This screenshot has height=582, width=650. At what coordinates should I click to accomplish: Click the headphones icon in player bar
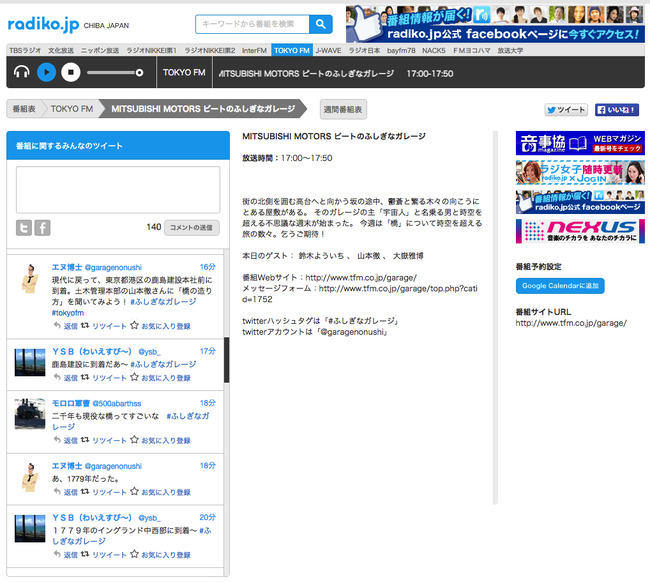point(22,72)
